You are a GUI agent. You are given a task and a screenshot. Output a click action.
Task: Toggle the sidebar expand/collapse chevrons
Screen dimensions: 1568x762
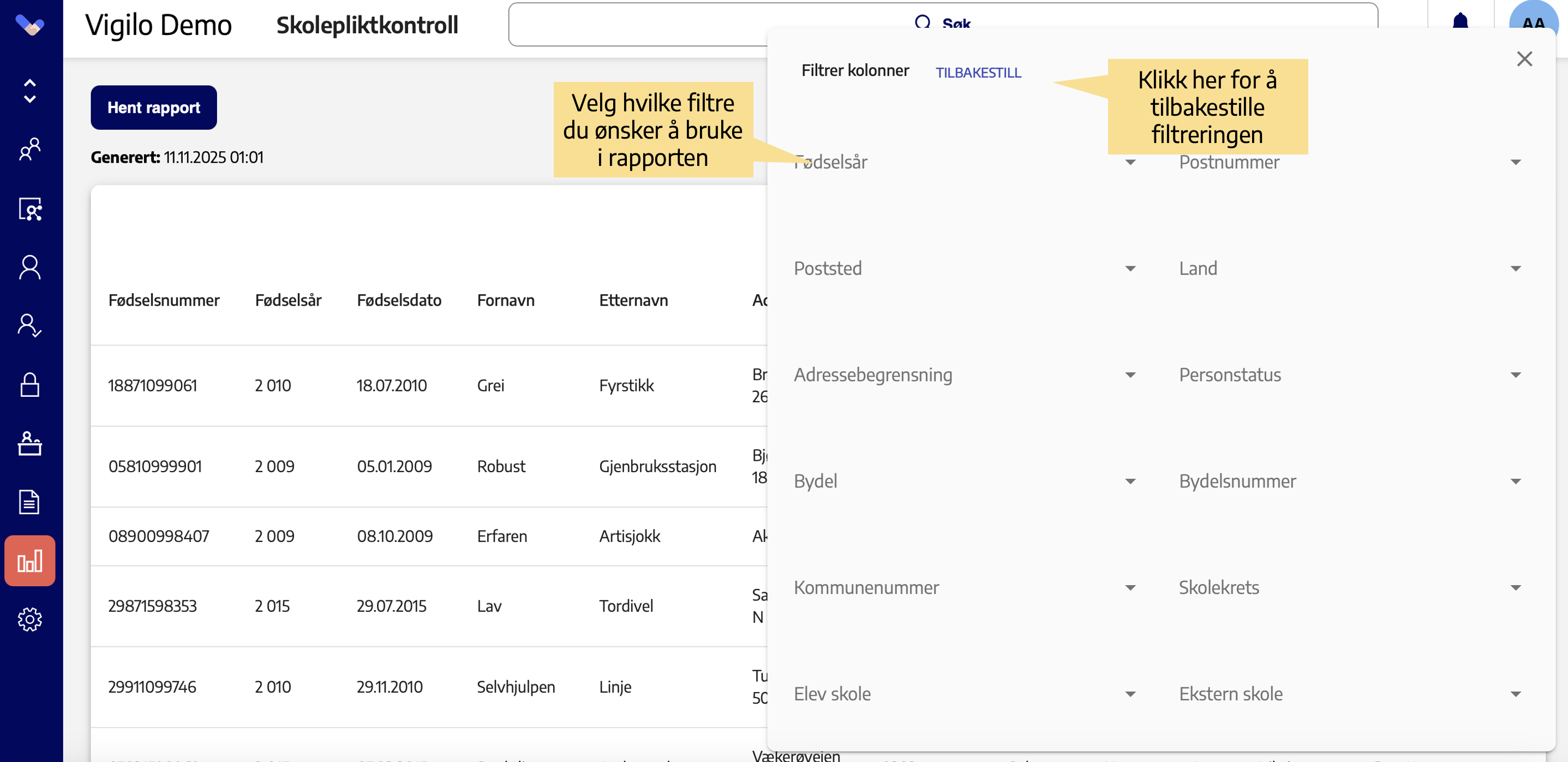tap(30, 91)
